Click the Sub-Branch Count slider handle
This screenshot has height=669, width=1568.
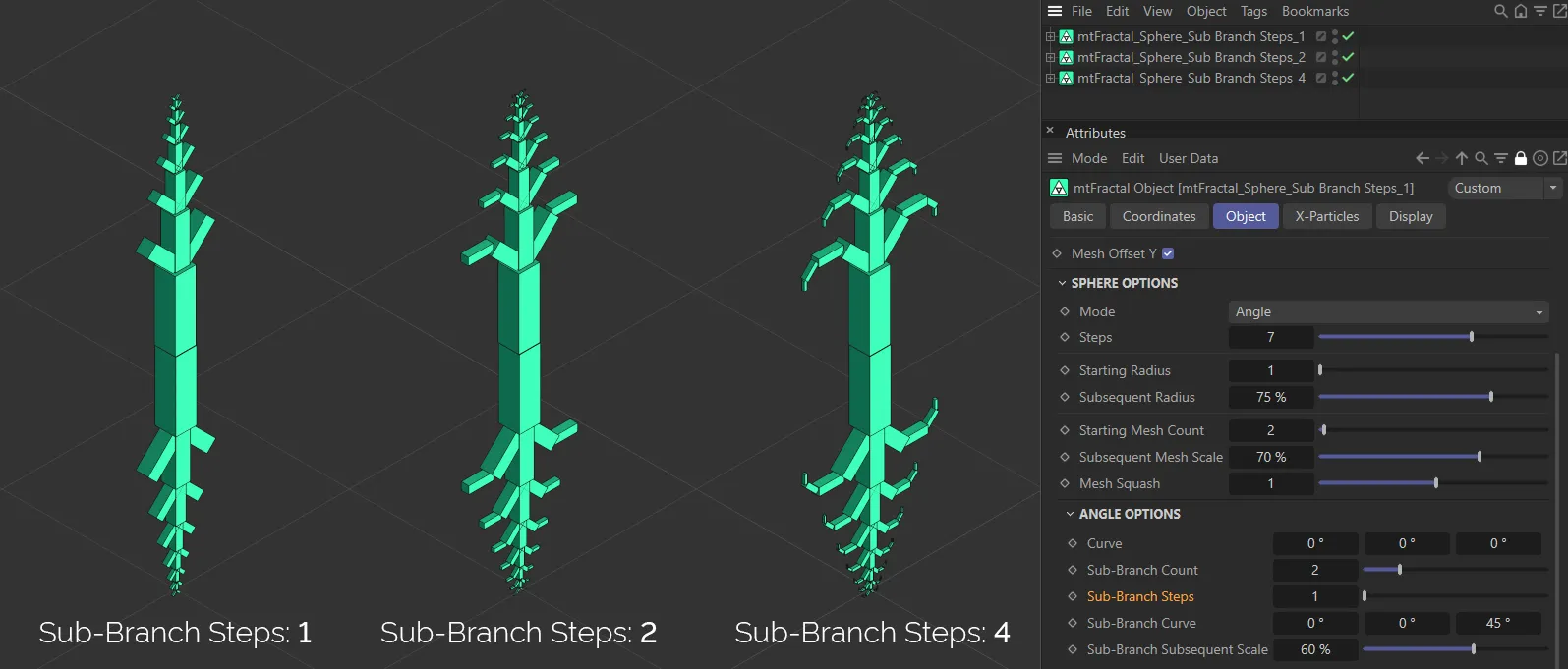point(1400,570)
